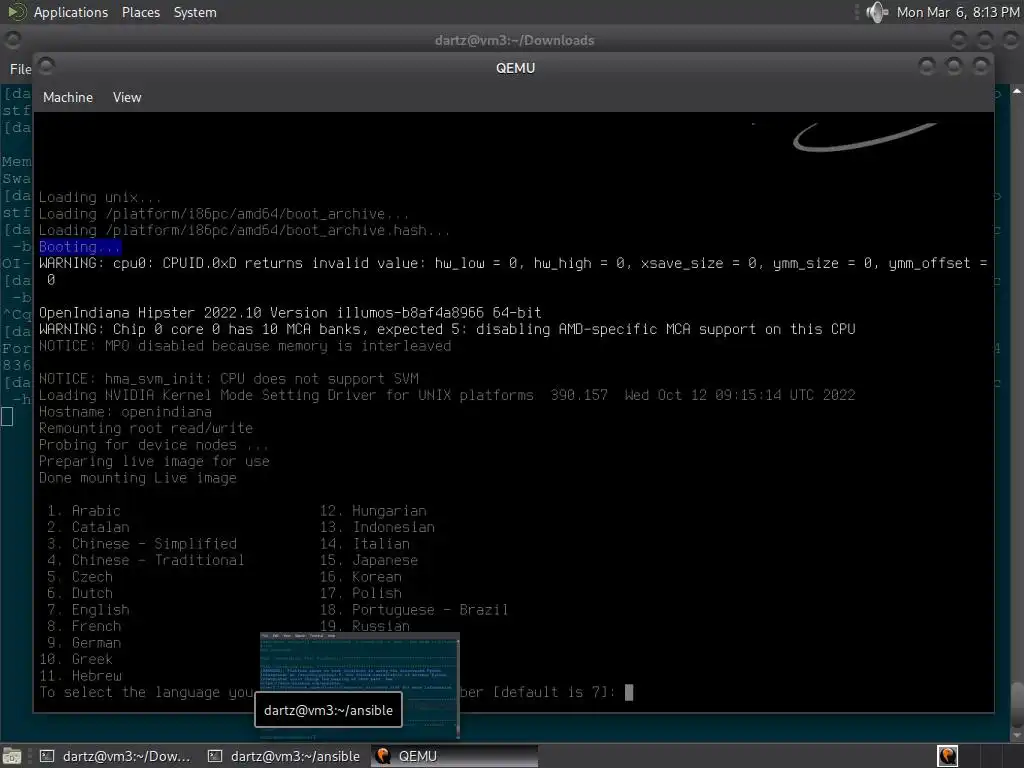Click the terminal icon of the ansible taskbar entry
This screenshot has width=1024, height=768.
(215, 756)
